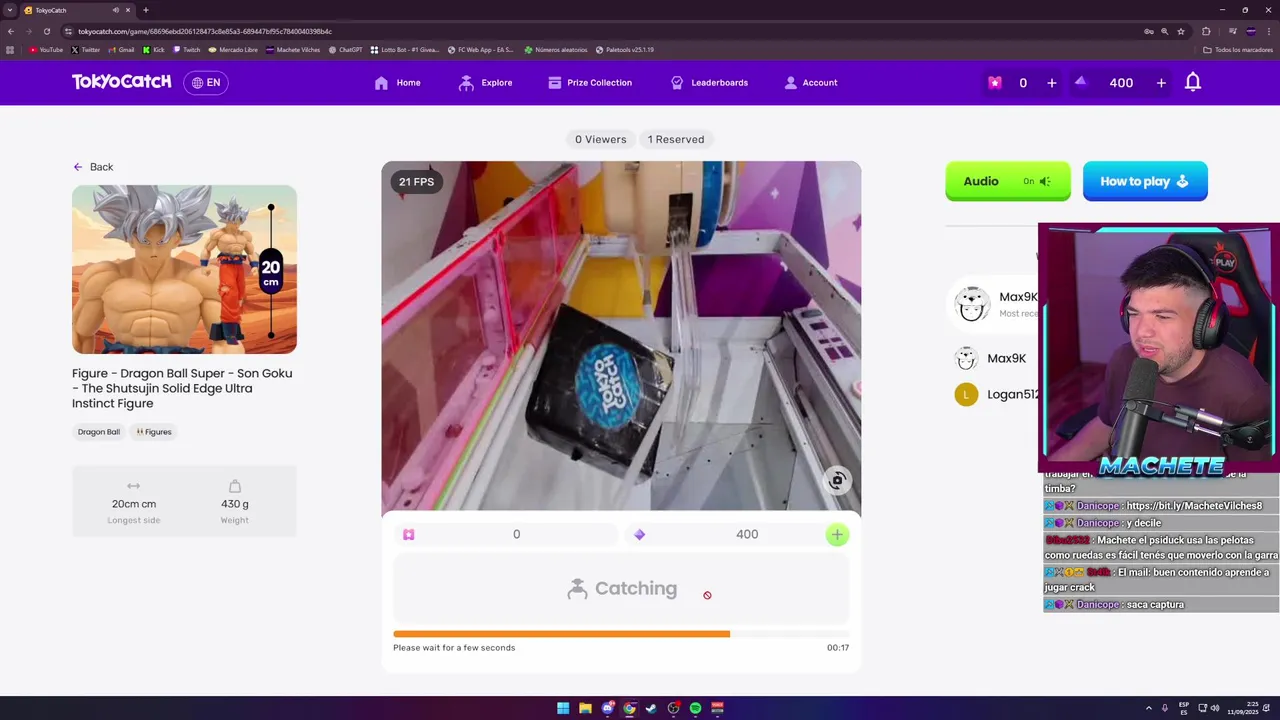Open the Paletools bookmark
This screenshot has height=720, width=1280.
625,49
